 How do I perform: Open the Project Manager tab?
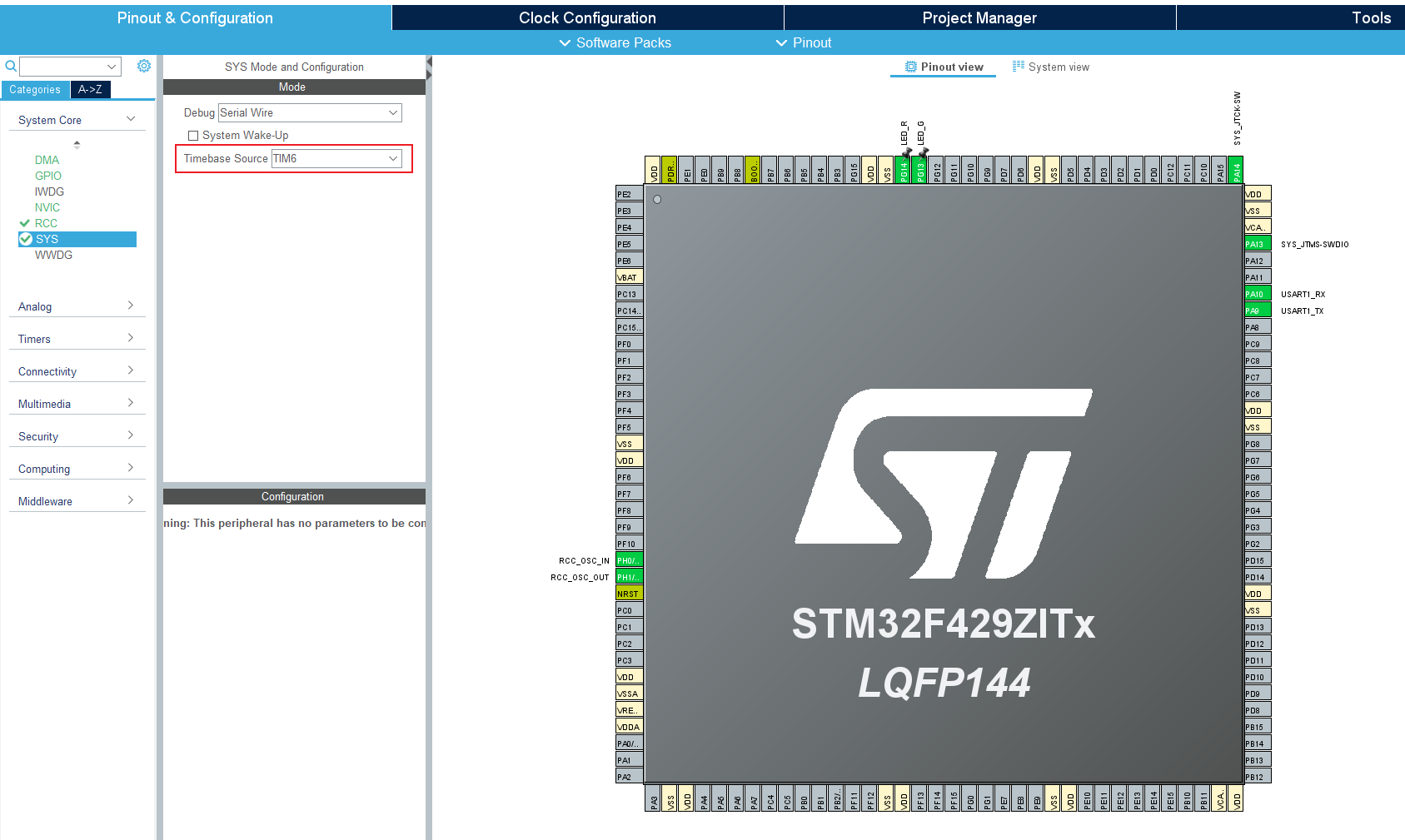(979, 17)
